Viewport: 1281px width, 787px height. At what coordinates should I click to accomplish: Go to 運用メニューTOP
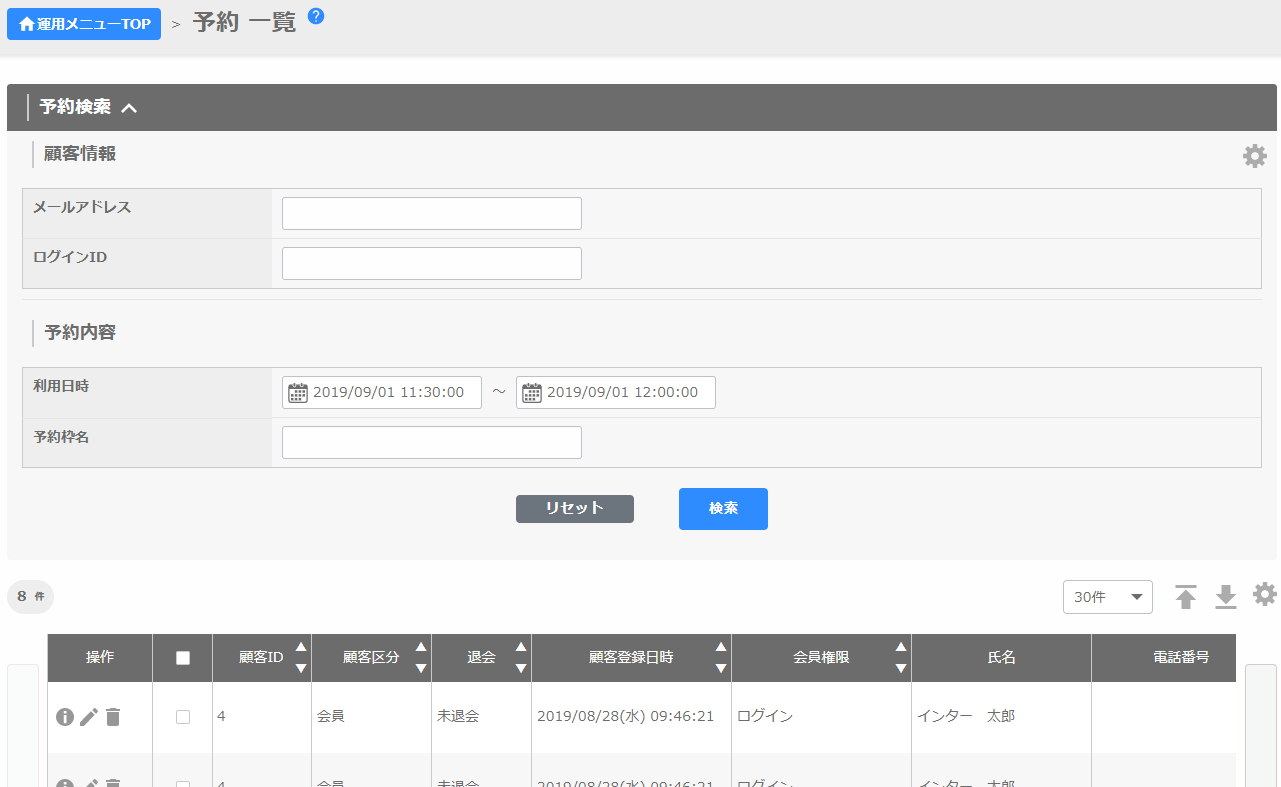pos(84,24)
